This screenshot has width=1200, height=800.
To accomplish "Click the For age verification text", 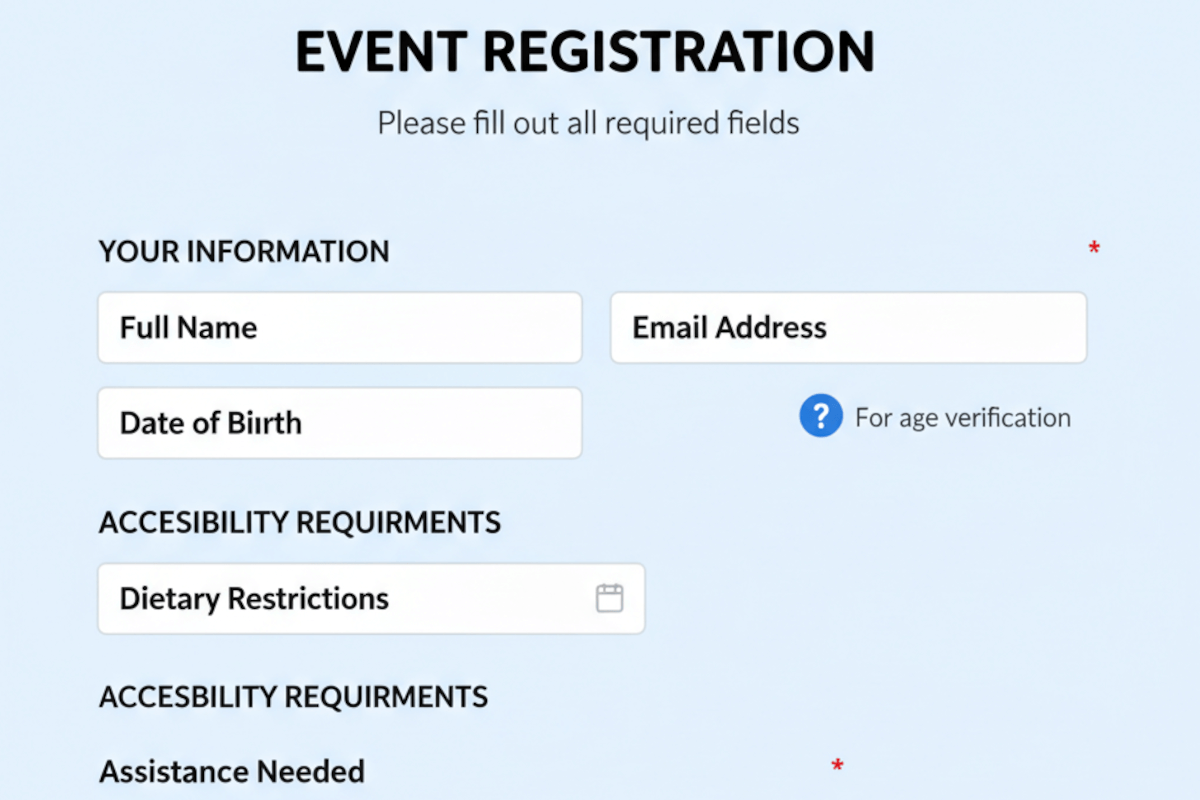I will click(963, 417).
